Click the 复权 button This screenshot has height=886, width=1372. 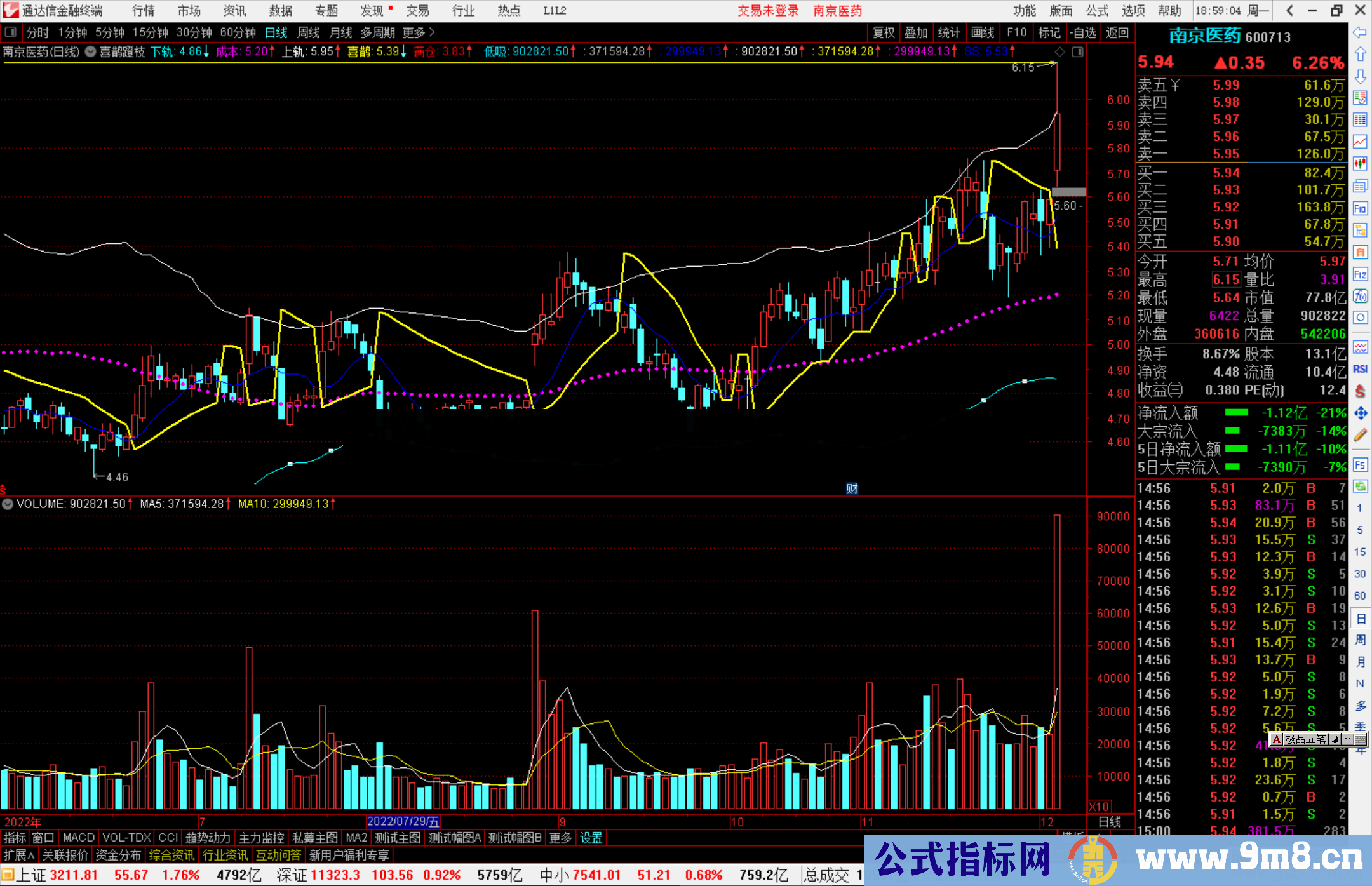[884, 32]
